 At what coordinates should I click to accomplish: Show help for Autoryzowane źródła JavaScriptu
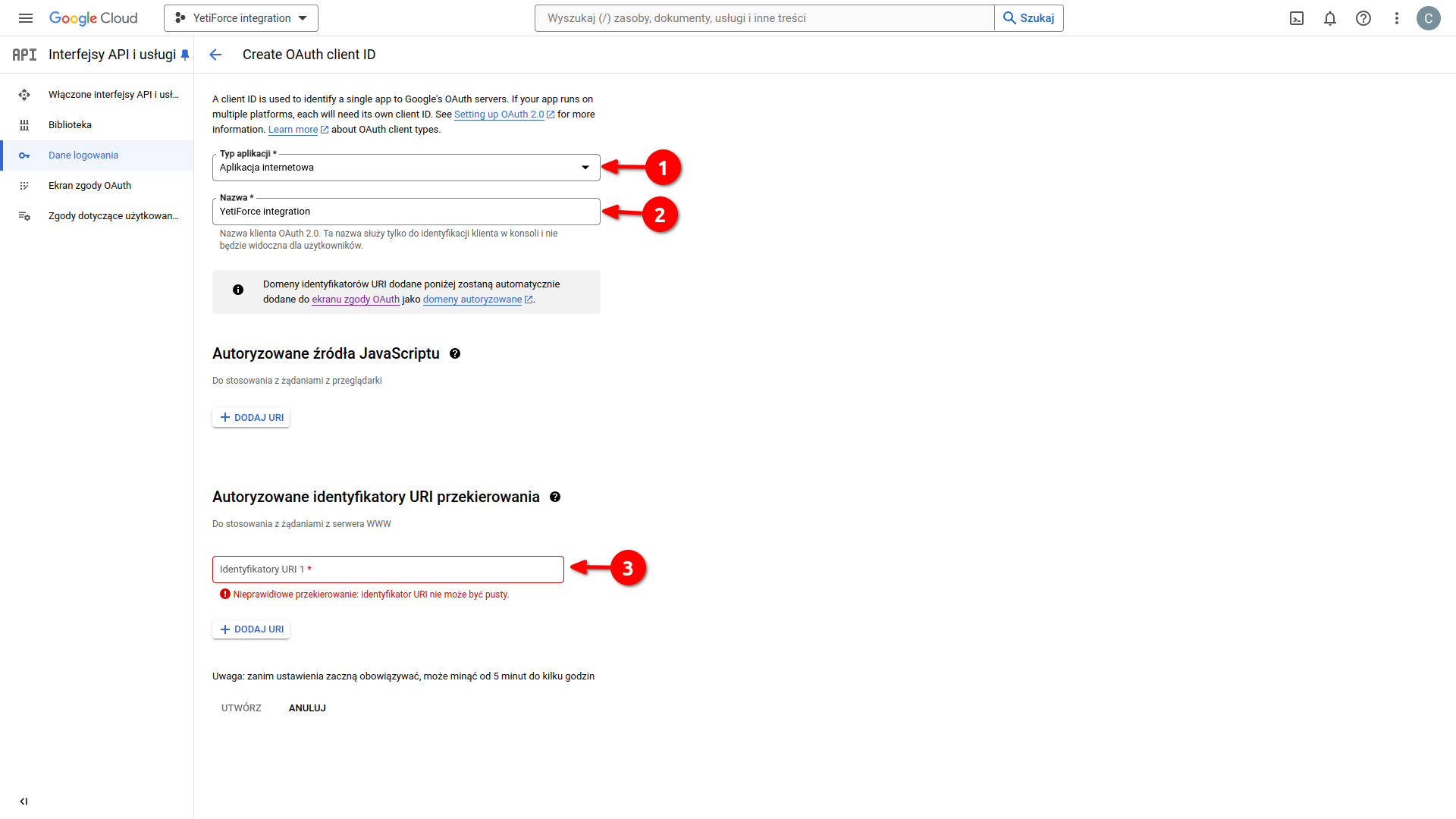(455, 353)
